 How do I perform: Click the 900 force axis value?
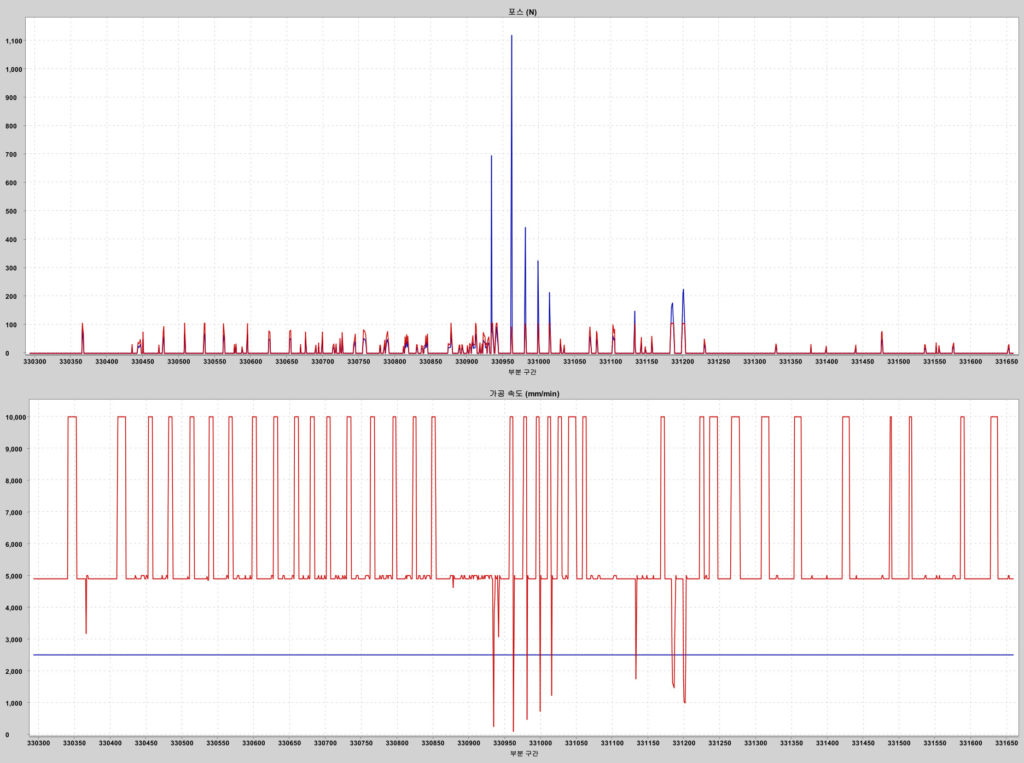click(10, 97)
